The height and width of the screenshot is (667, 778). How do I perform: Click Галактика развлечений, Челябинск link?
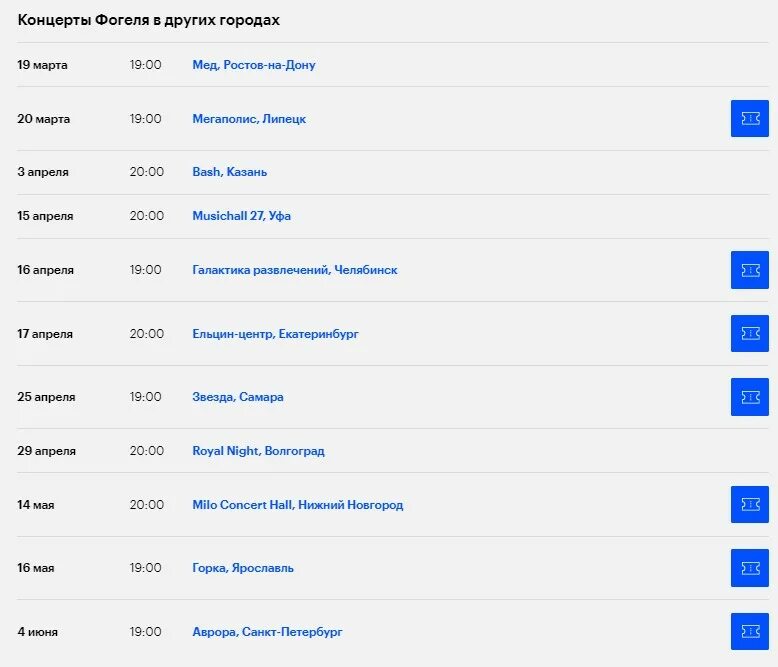[x=294, y=270]
